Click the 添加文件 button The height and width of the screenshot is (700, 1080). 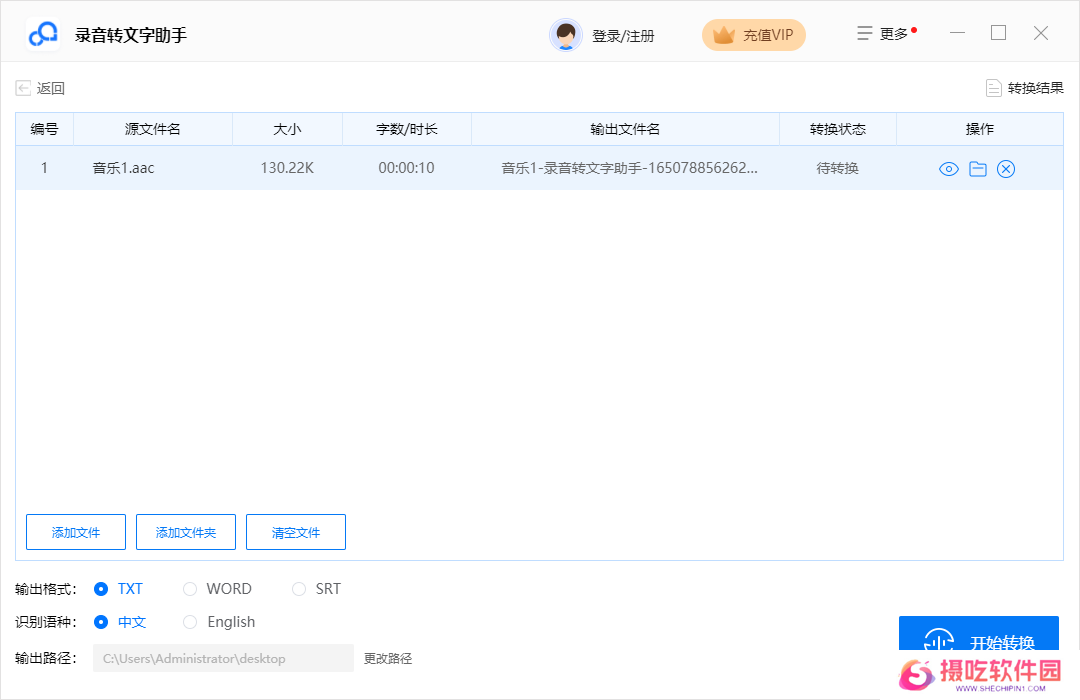pos(76,532)
